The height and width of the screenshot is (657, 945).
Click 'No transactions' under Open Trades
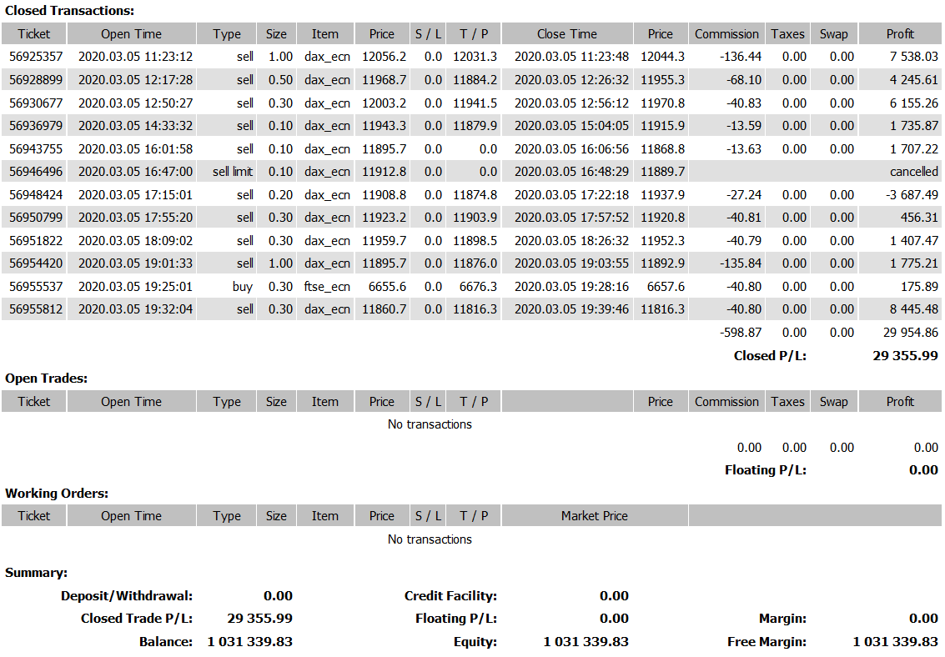(430, 424)
